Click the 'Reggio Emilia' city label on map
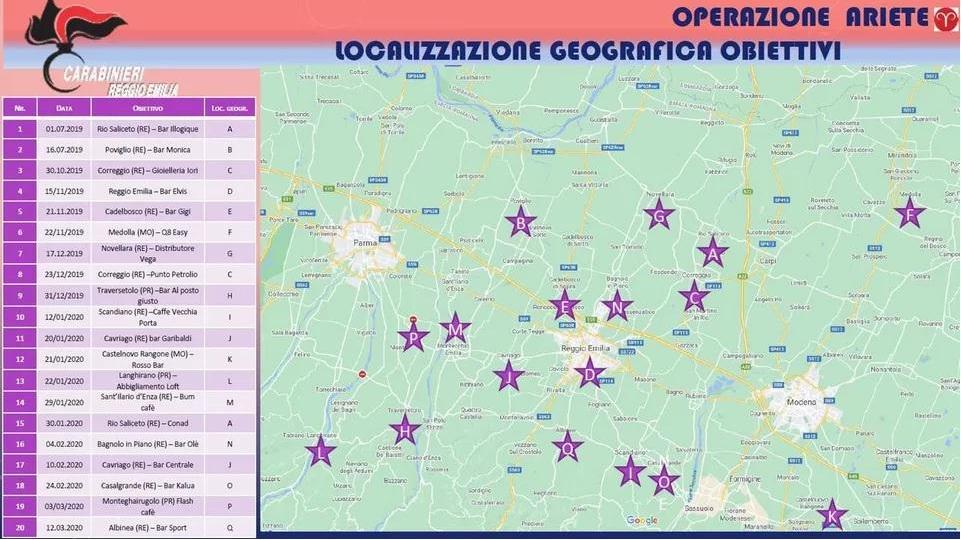The image size is (961, 540). pyautogui.click(x=585, y=348)
